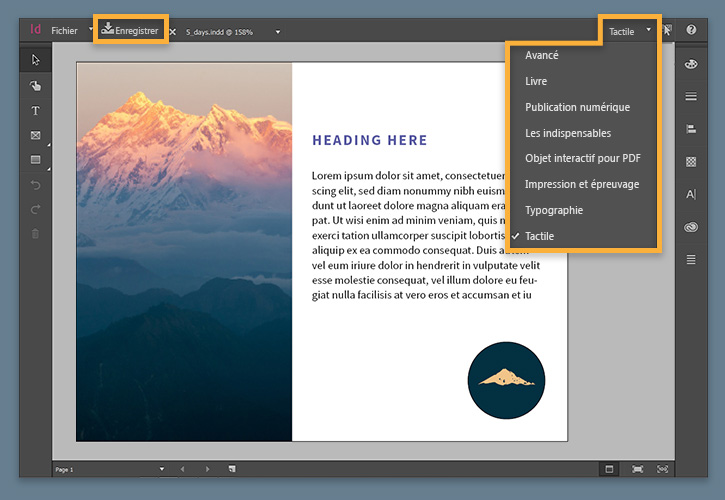Select the Selection arrow tool
The image size is (725, 500).
coord(36,60)
